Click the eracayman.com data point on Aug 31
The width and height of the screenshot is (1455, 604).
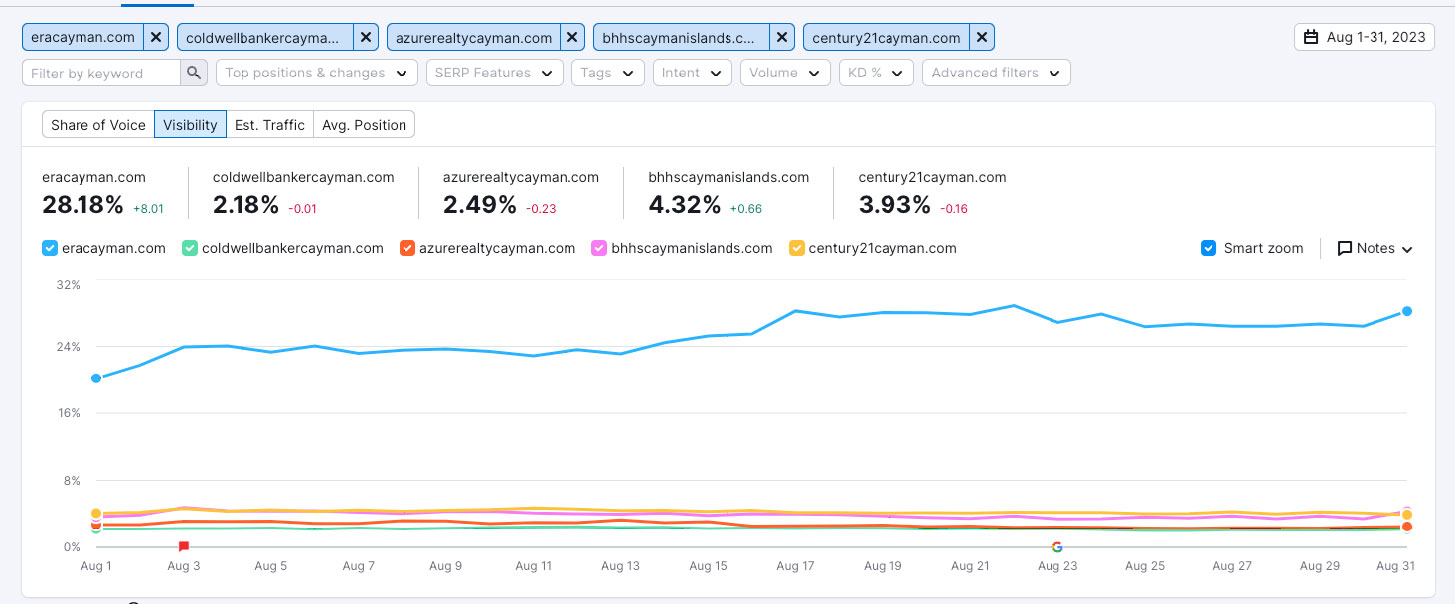coord(1407,311)
